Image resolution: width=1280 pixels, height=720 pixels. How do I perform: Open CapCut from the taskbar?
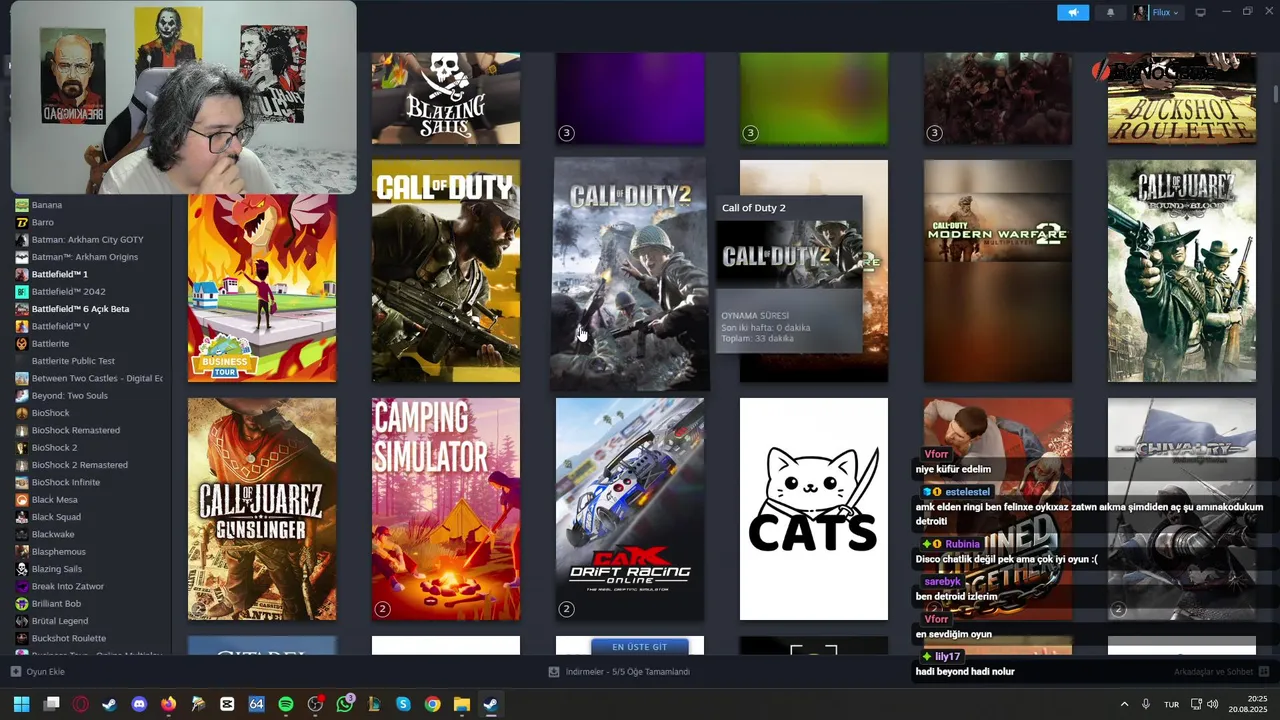coord(227,704)
